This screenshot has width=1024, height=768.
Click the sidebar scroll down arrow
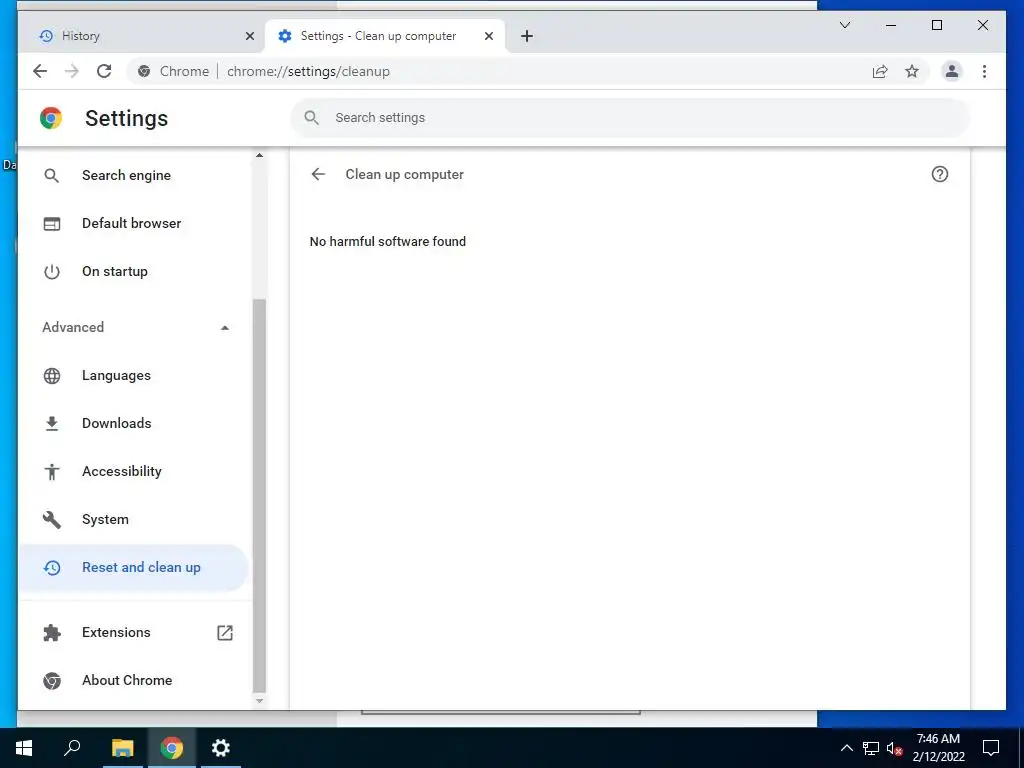click(x=259, y=701)
